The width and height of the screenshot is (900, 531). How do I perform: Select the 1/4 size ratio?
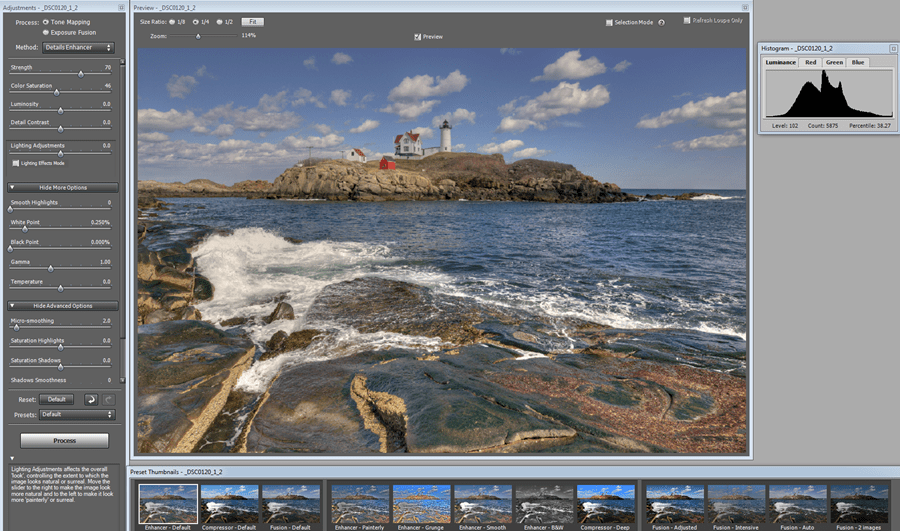point(196,22)
